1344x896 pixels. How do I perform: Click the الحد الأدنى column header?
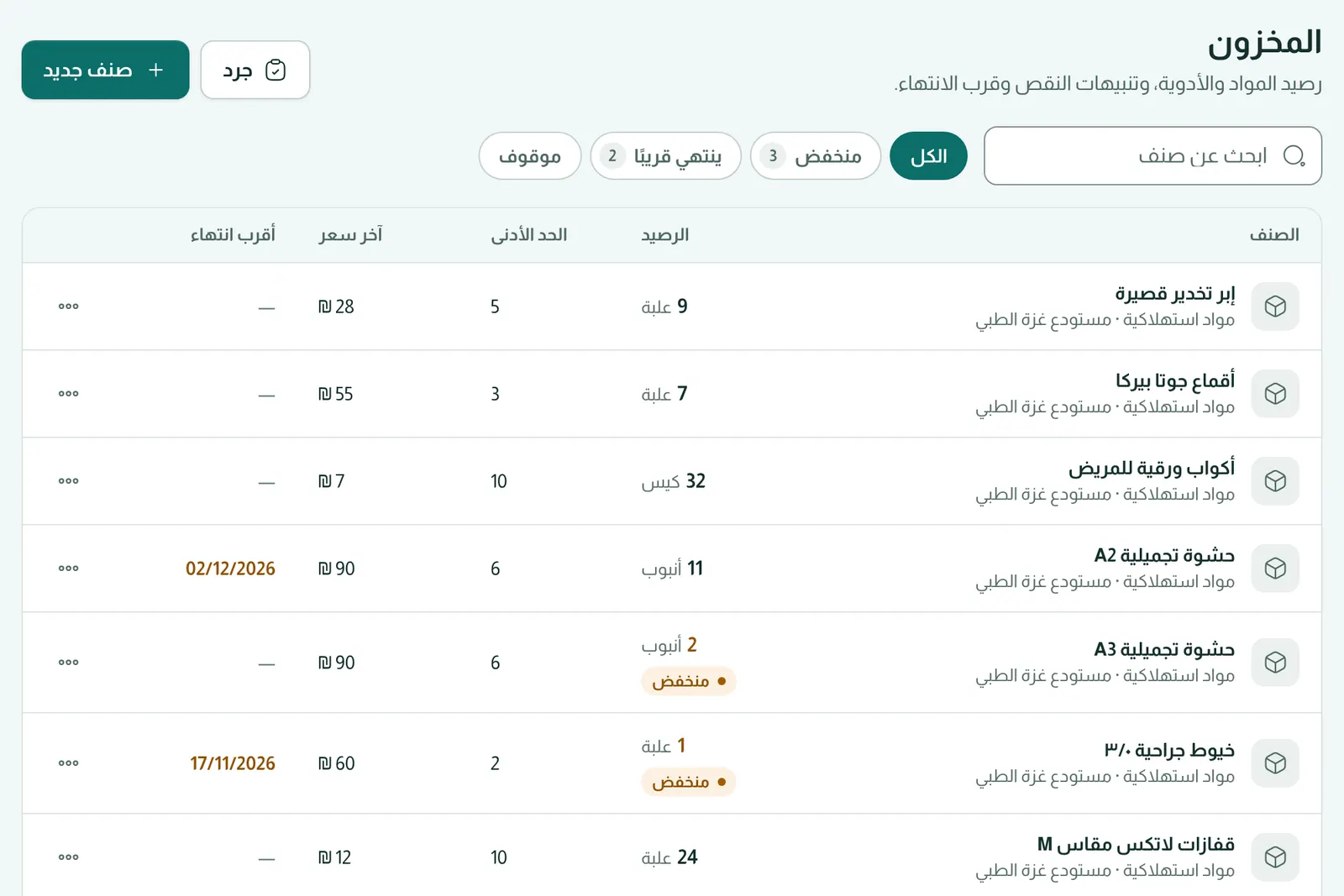point(529,235)
